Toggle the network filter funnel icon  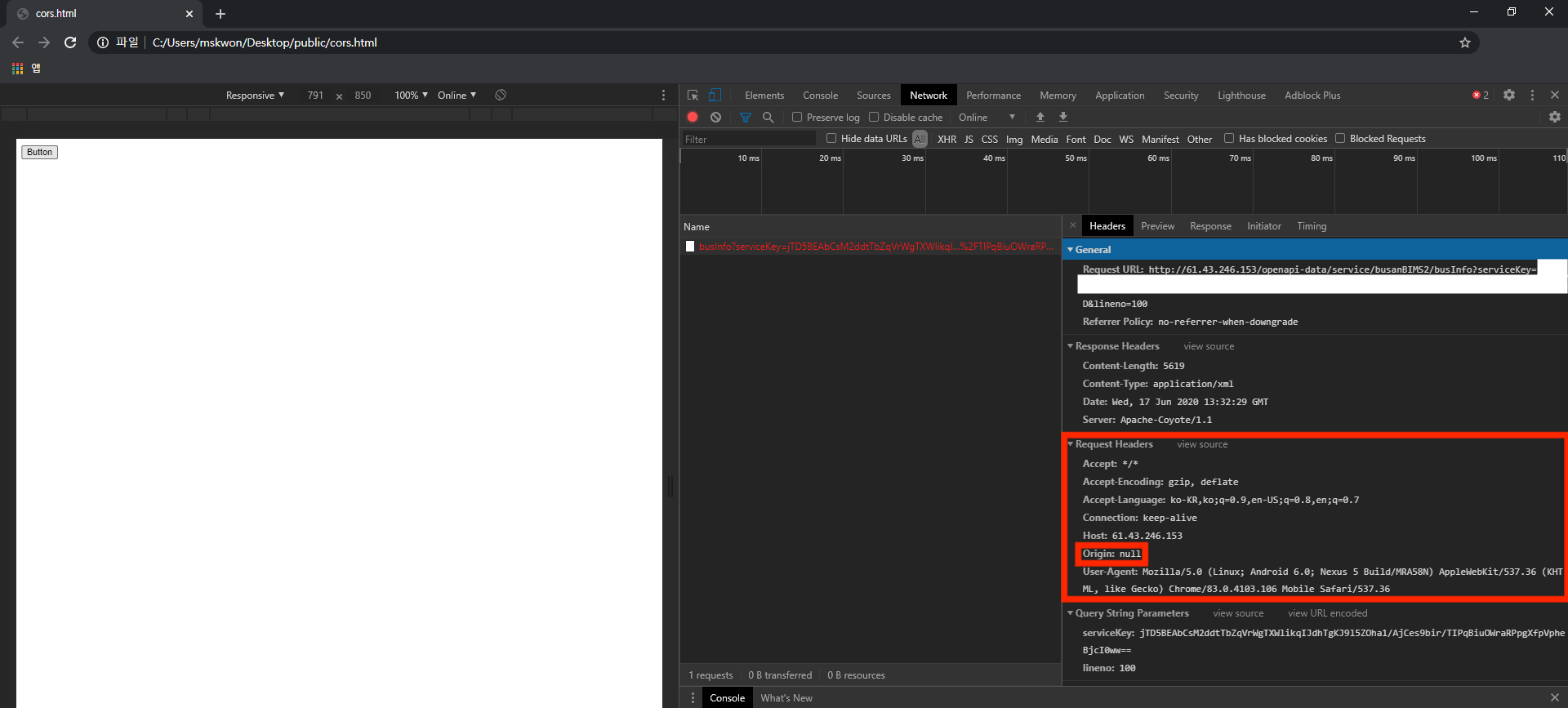(x=745, y=118)
